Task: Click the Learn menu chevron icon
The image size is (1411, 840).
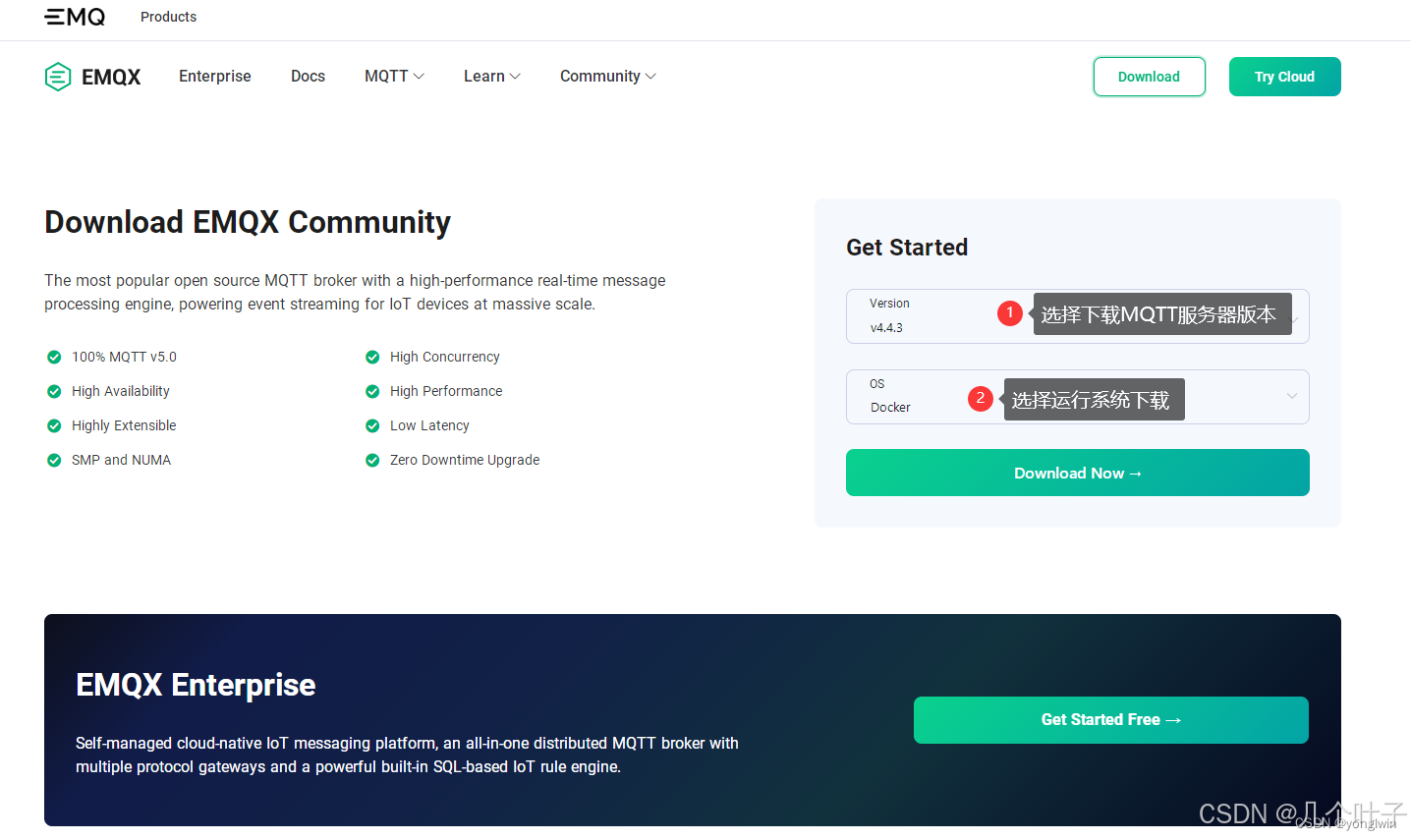Action: coord(515,76)
